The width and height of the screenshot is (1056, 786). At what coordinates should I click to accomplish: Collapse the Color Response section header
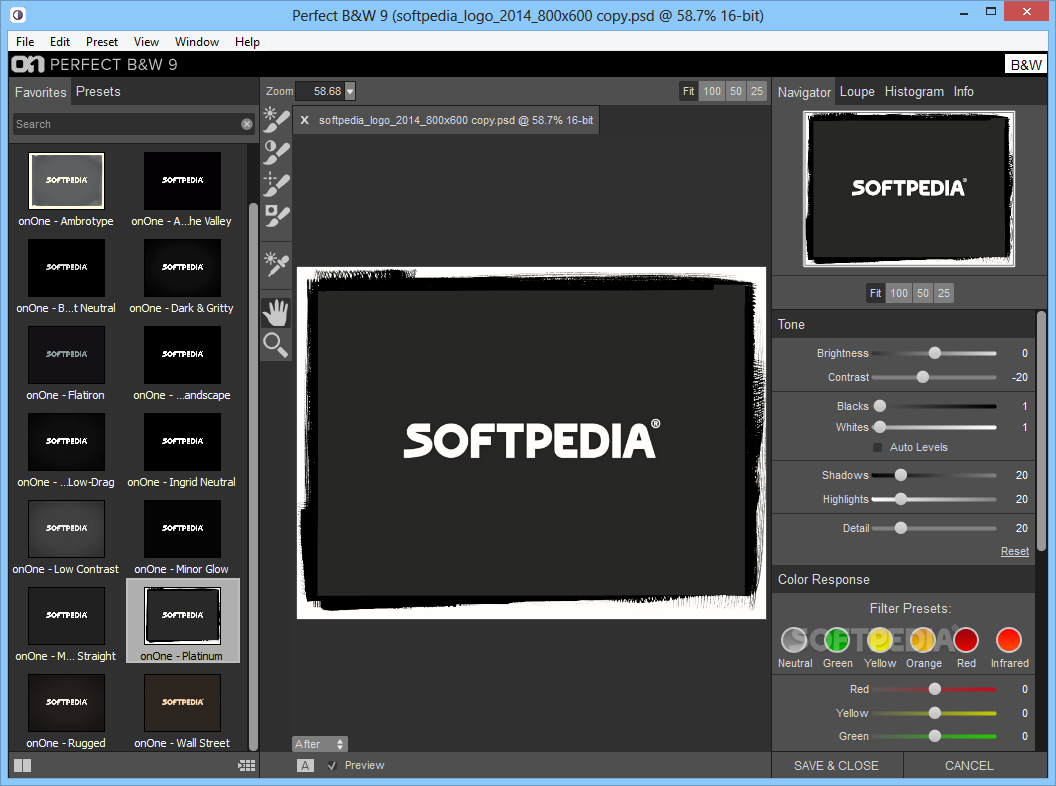(903, 580)
